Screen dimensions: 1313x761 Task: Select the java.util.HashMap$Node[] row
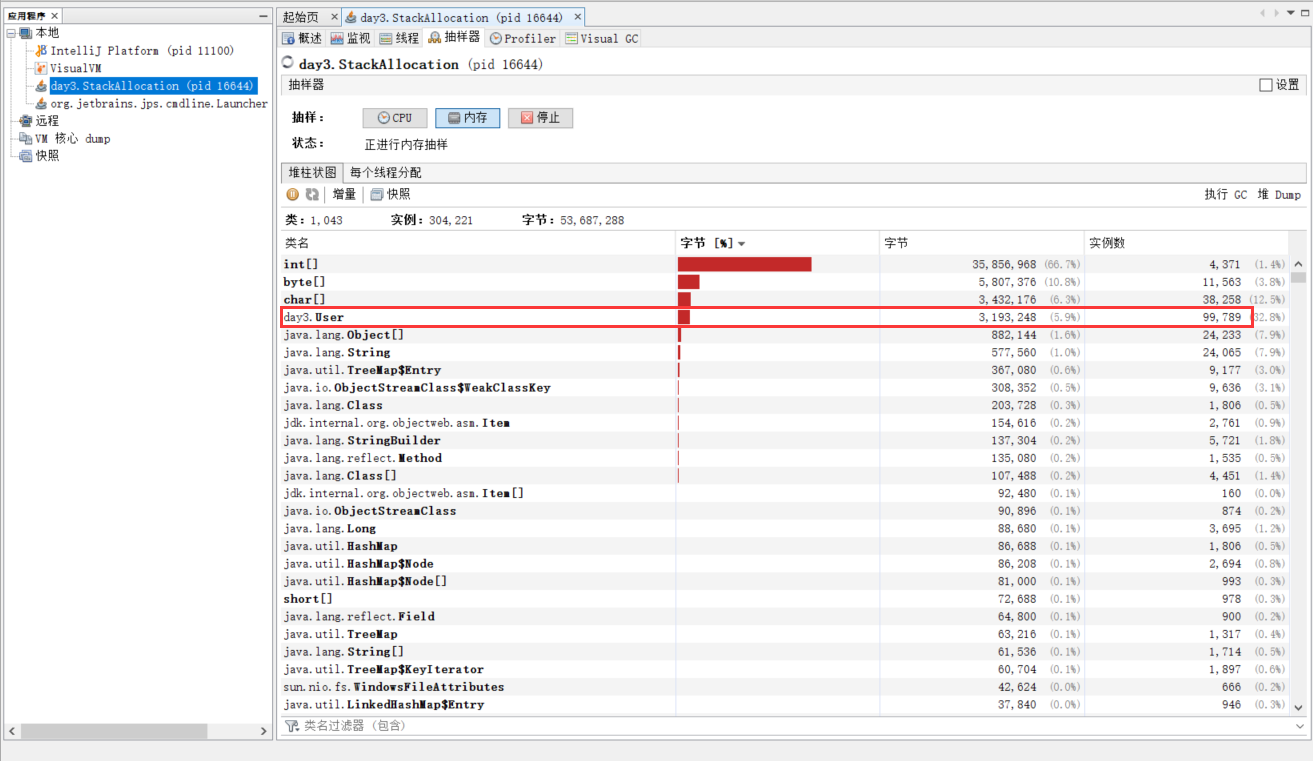coord(784,581)
